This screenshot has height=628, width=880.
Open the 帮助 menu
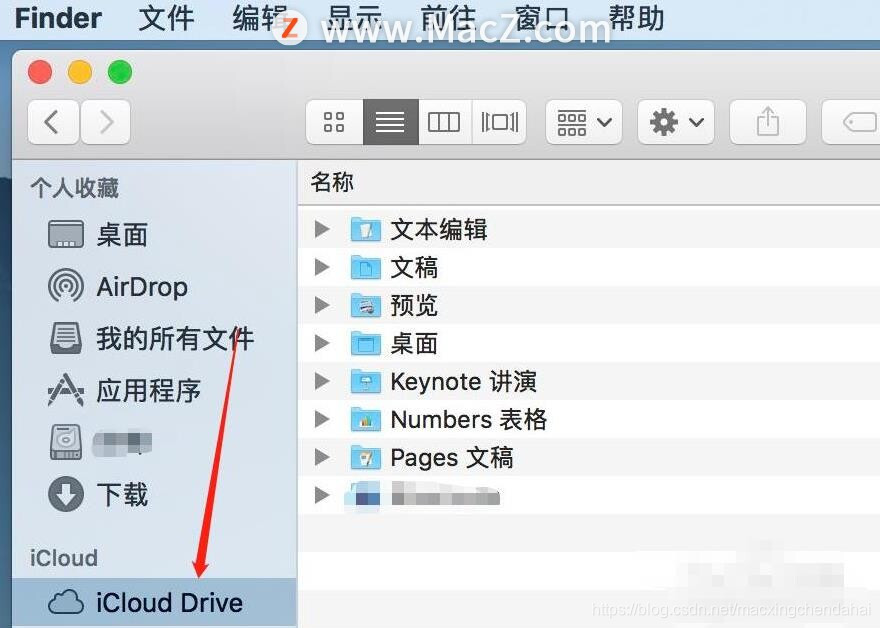click(636, 18)
